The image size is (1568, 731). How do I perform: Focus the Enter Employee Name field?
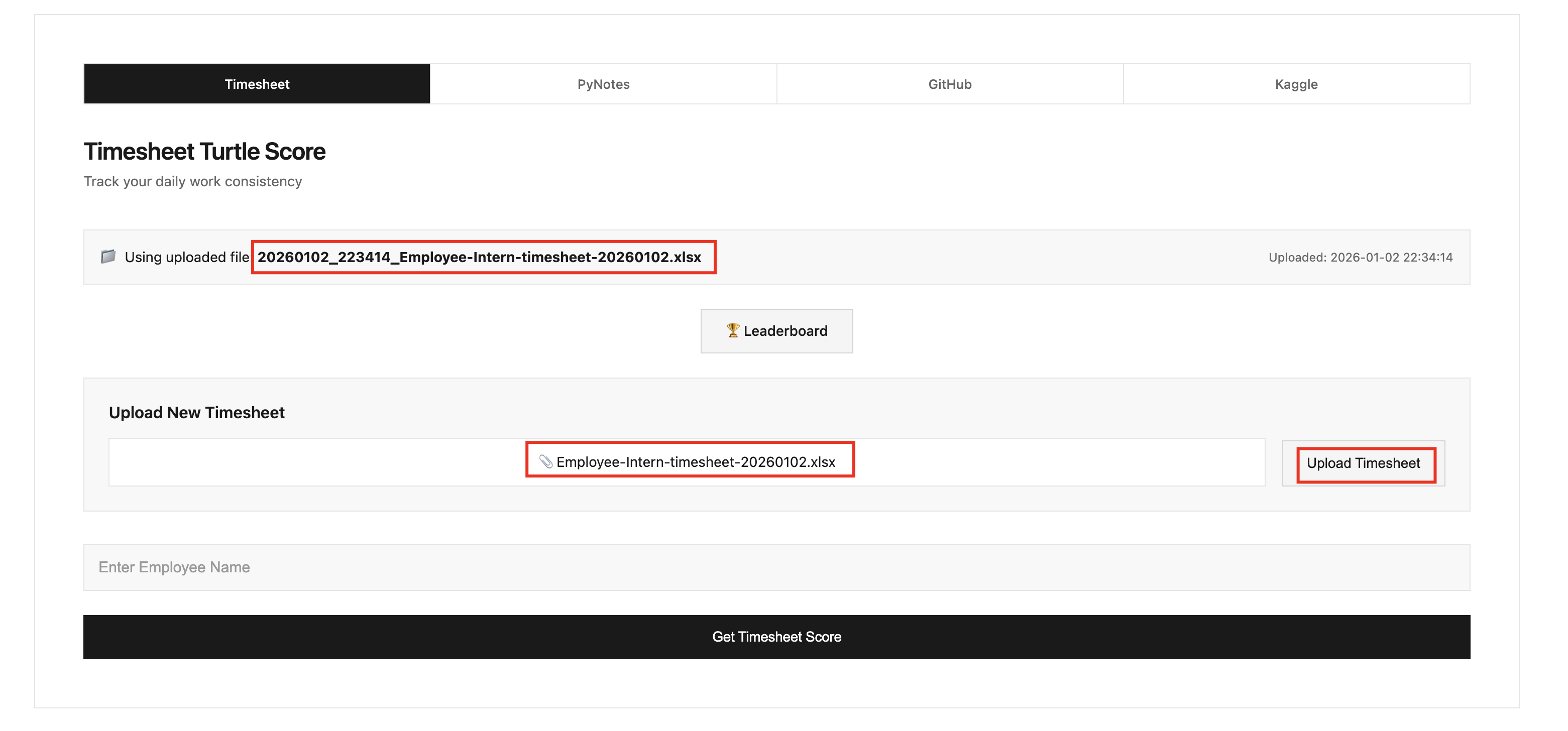[776, 567]
